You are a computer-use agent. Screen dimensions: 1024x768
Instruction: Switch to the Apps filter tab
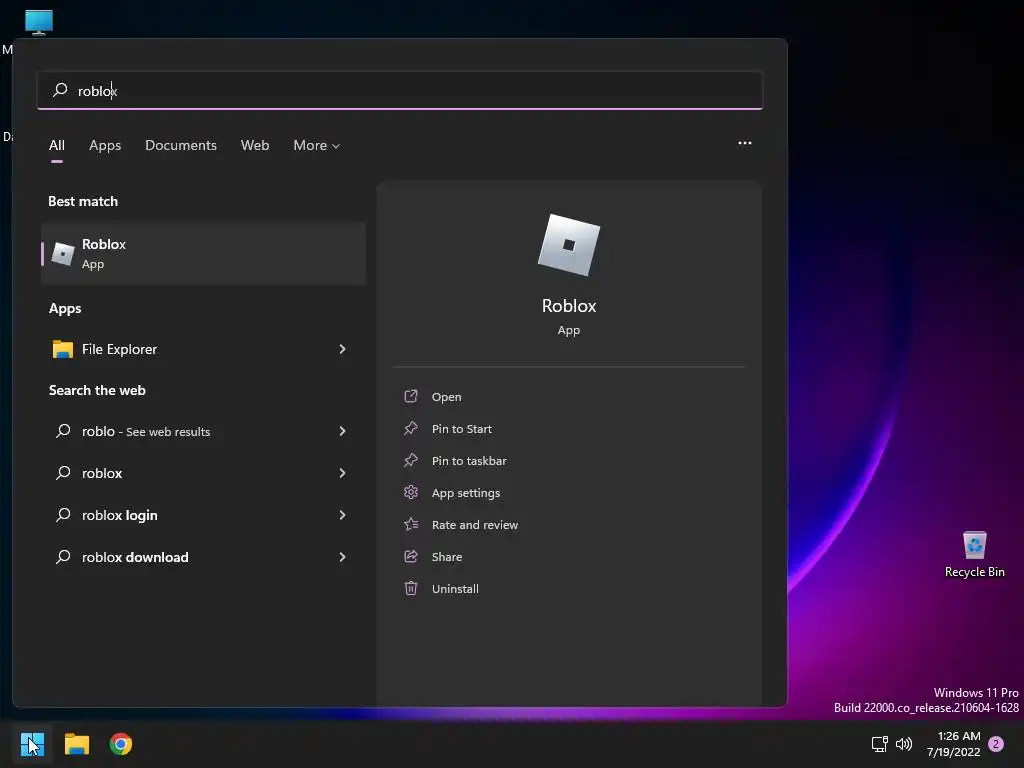click(105, 146)
